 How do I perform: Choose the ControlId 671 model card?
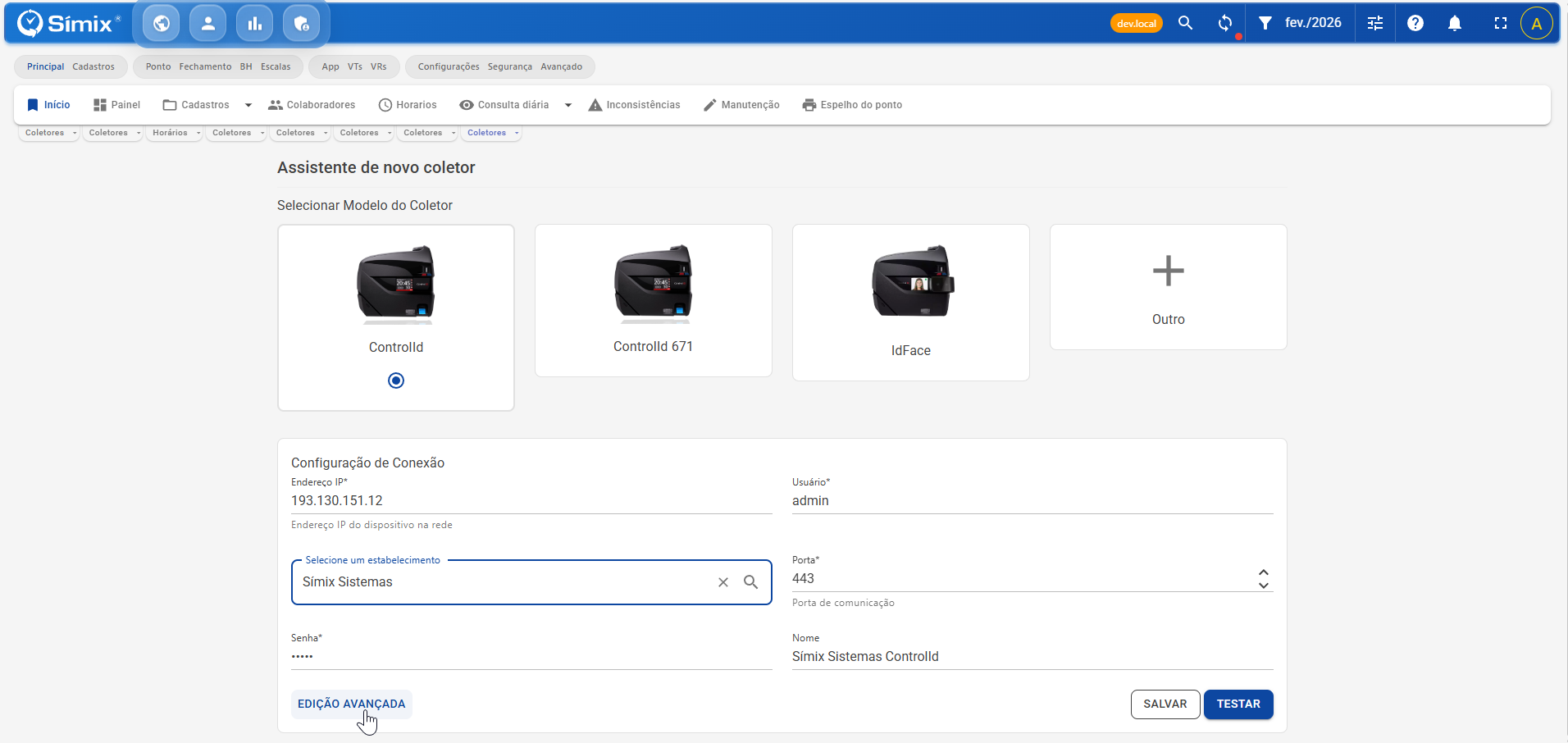tap(654, 301)
